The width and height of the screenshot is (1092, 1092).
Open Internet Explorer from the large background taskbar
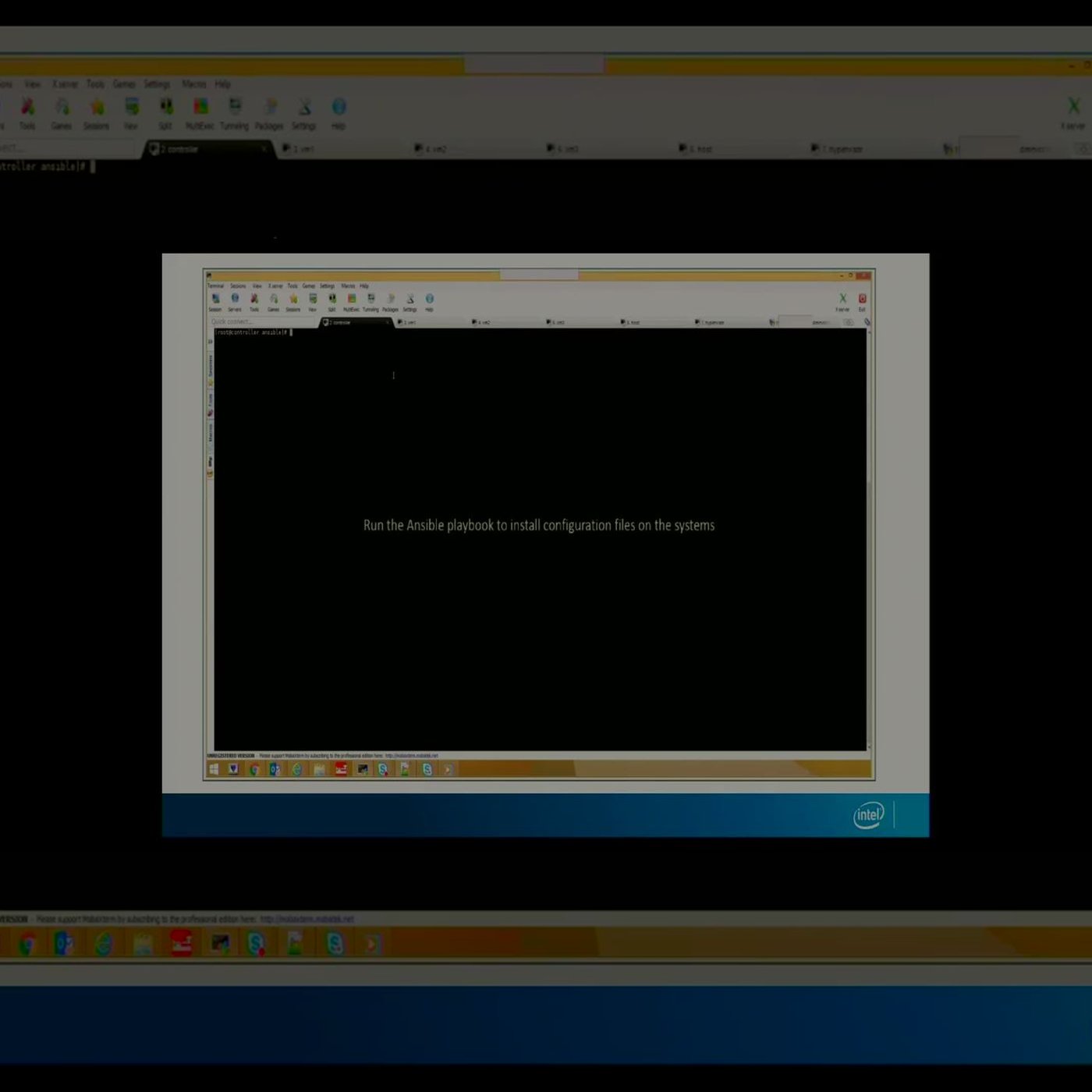point(103,944)
